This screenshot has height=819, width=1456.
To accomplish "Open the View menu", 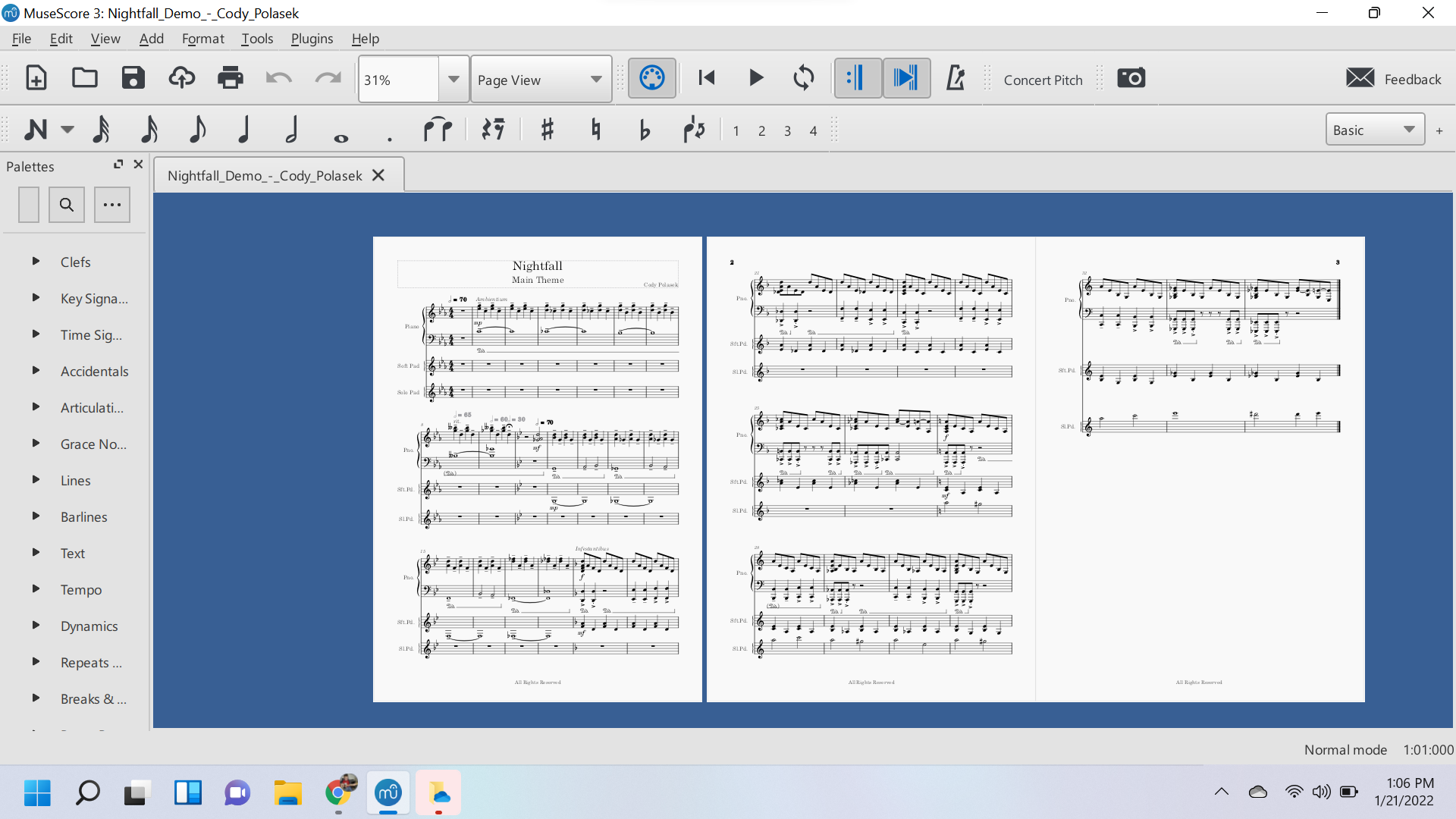I will point(105,38).
